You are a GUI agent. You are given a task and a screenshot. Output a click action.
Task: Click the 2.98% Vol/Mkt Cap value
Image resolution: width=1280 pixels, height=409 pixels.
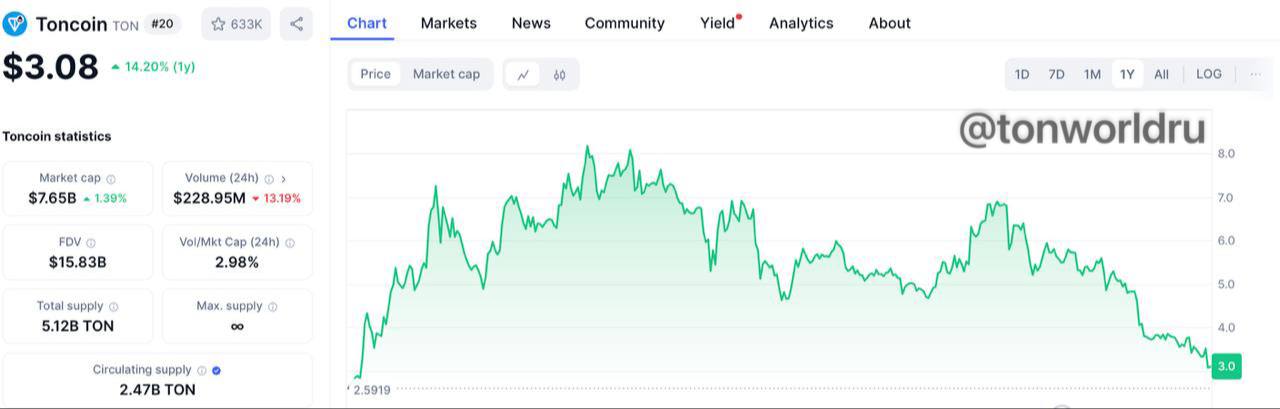[x=237, y=262]
